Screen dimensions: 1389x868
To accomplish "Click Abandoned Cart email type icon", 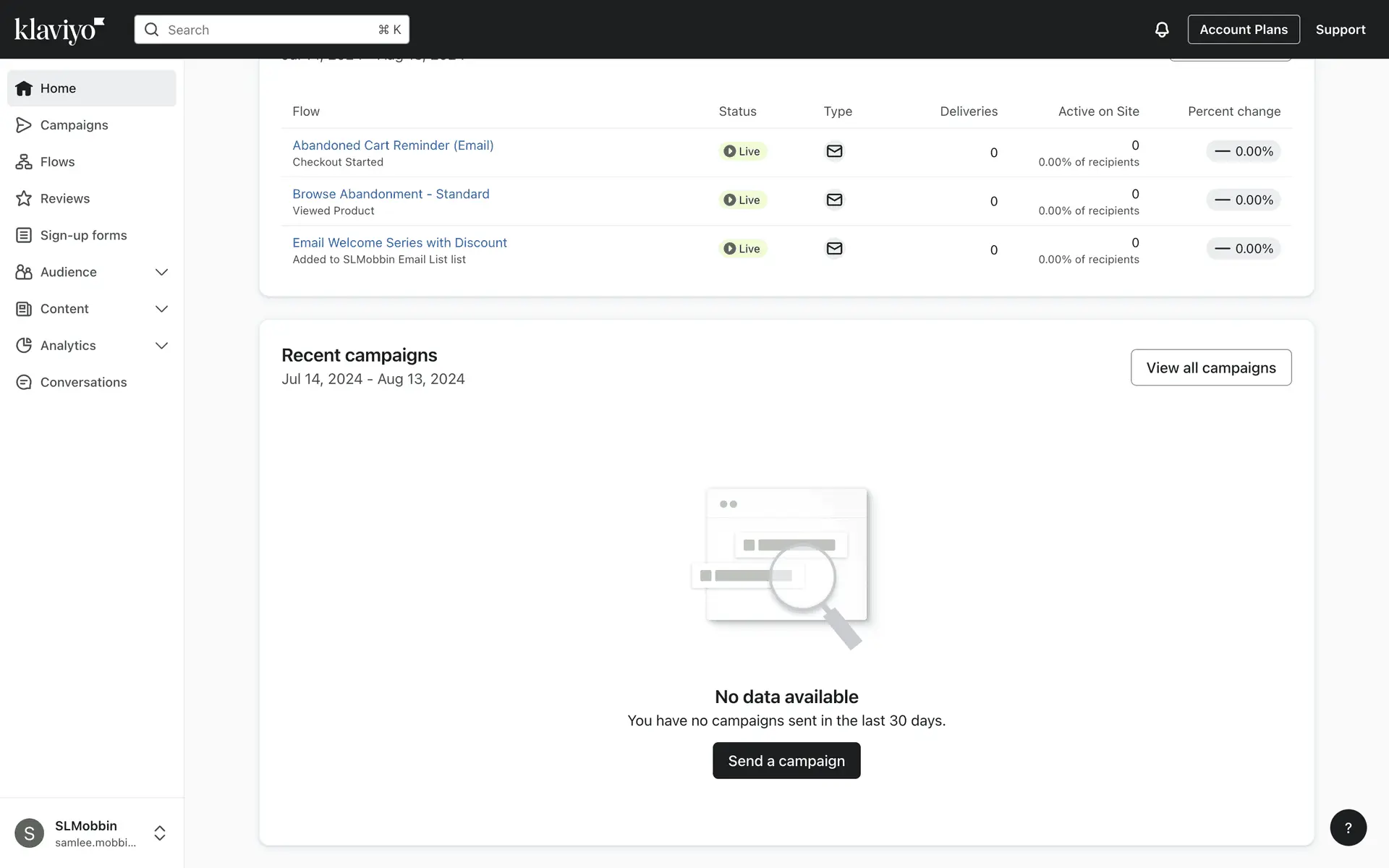I will (x=834, y=151).
